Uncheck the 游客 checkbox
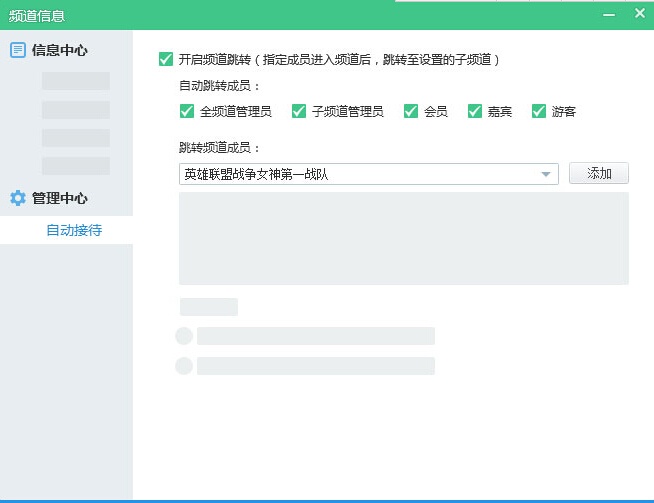This screenshot has width=654, height=503. coord(539,111)
